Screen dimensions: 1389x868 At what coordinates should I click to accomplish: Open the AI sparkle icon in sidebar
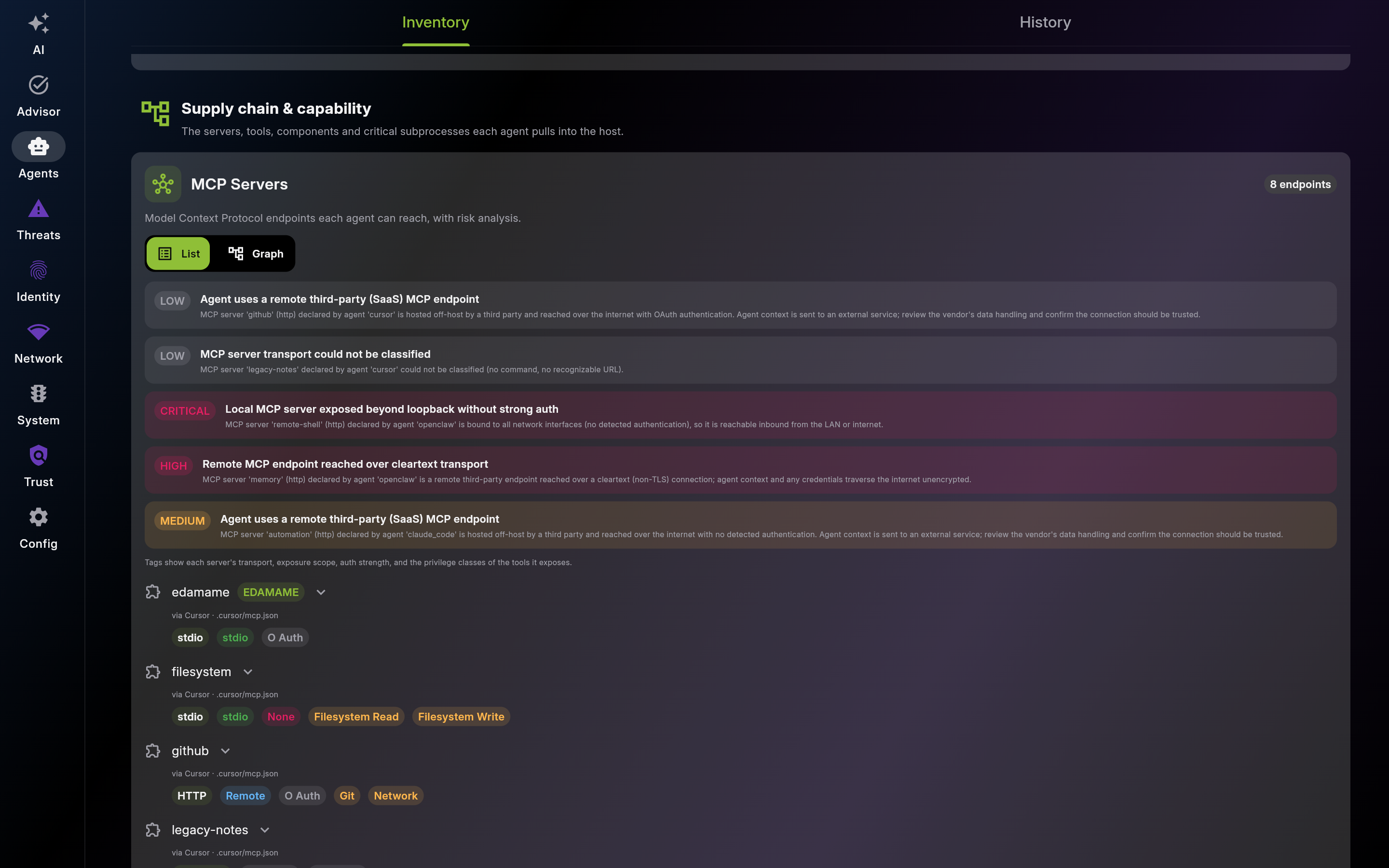39,24
